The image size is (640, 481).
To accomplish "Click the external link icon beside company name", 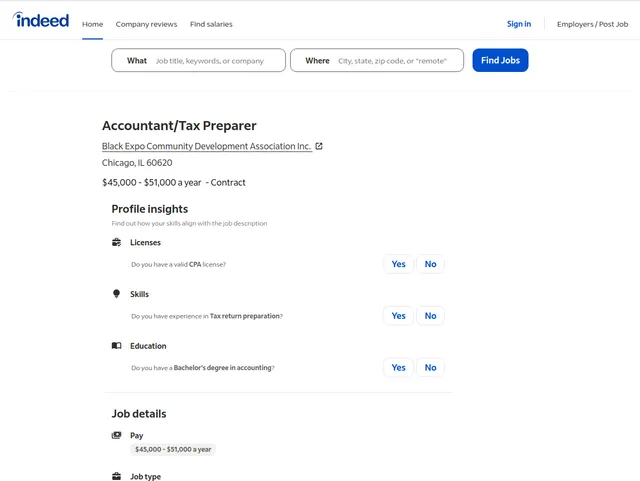I will coord(319,146).
